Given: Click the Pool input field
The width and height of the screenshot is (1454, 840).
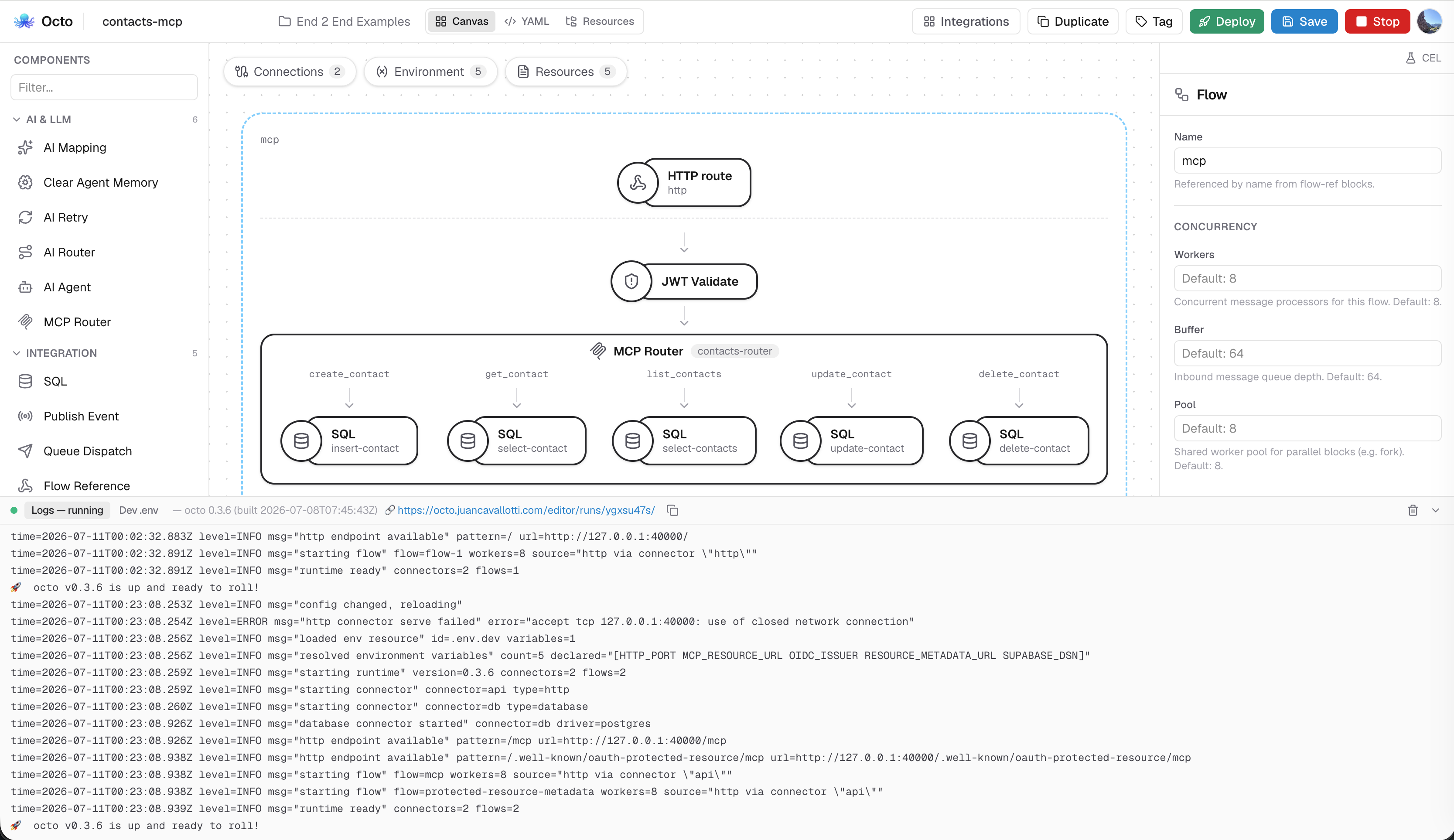Looking at the screenshot, I should pos(1307,429).
